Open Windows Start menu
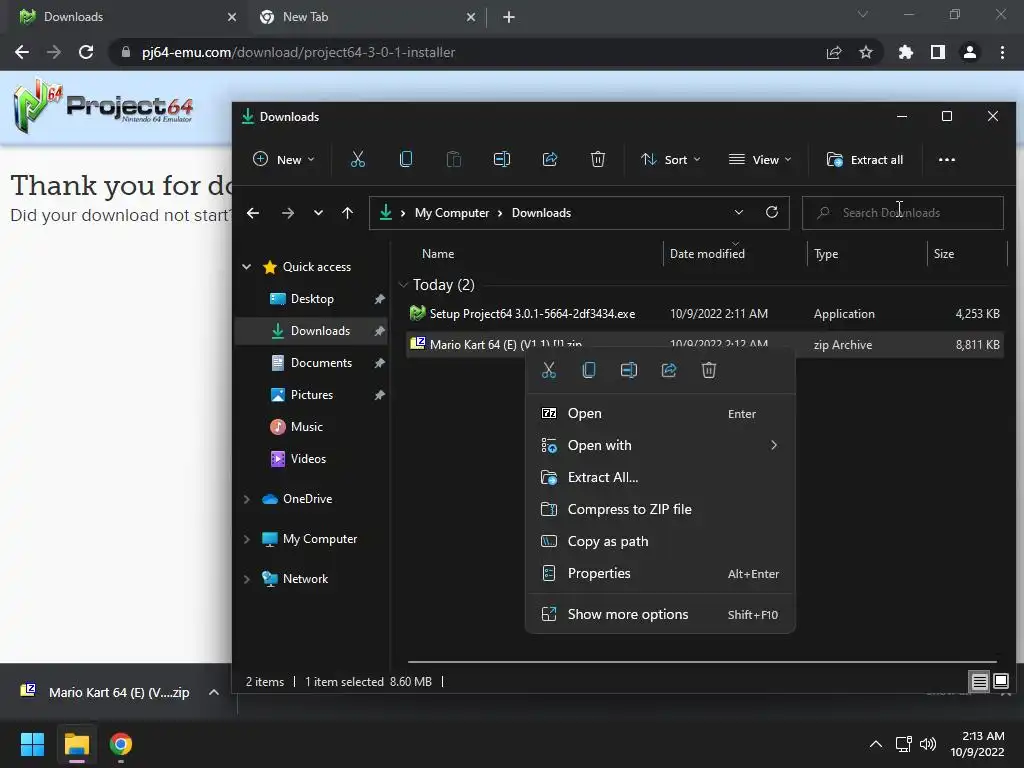The width and height of the screenshot is (1024, 768). pos(32,744)
